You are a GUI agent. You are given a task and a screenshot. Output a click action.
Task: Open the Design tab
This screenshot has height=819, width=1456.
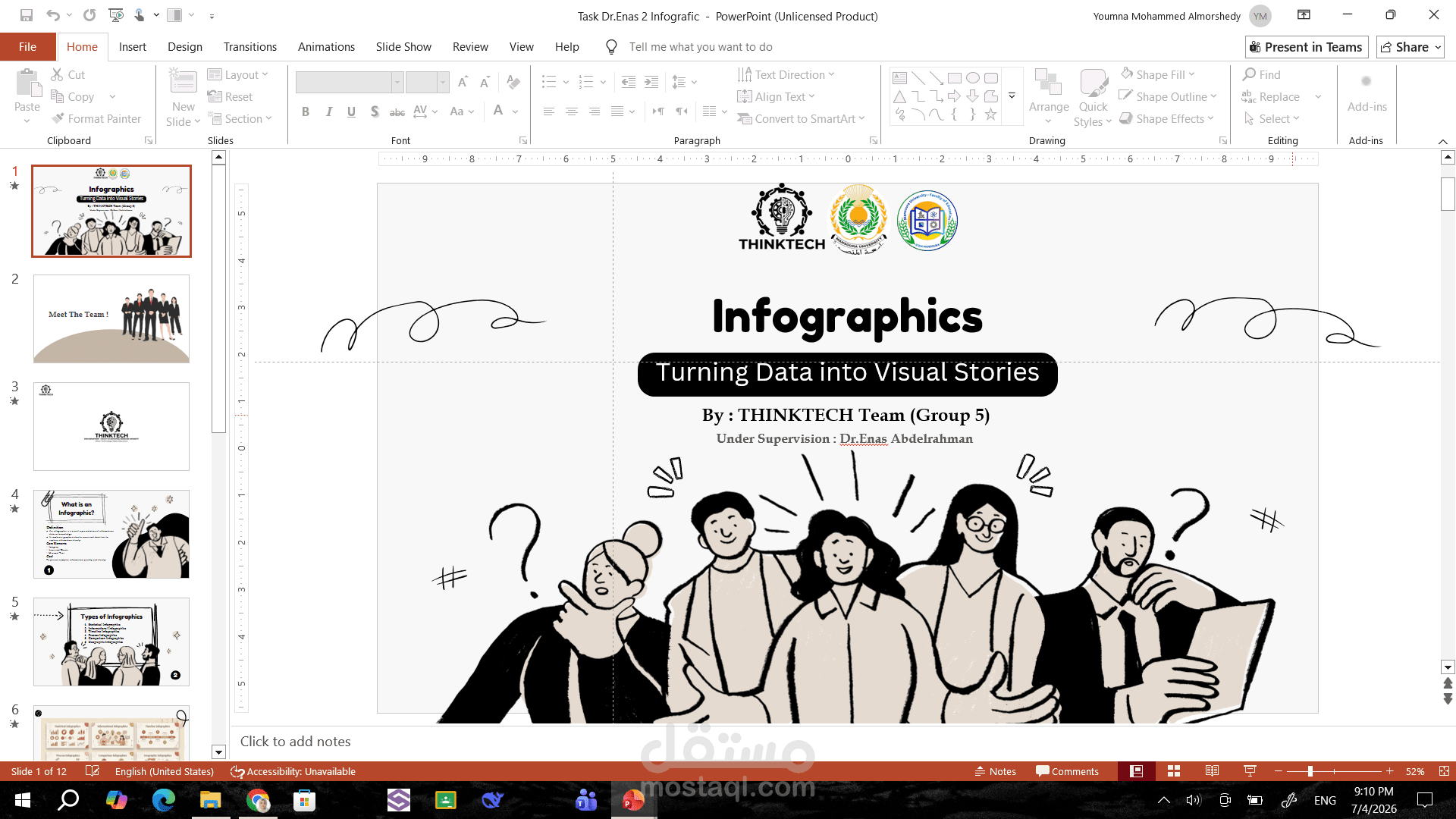(x=185, y=47)
